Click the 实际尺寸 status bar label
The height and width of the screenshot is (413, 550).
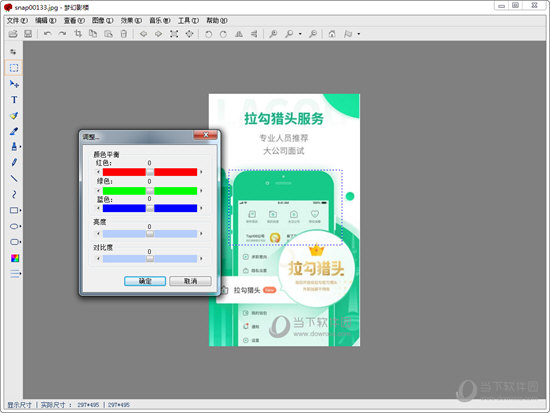pos(53,405)
